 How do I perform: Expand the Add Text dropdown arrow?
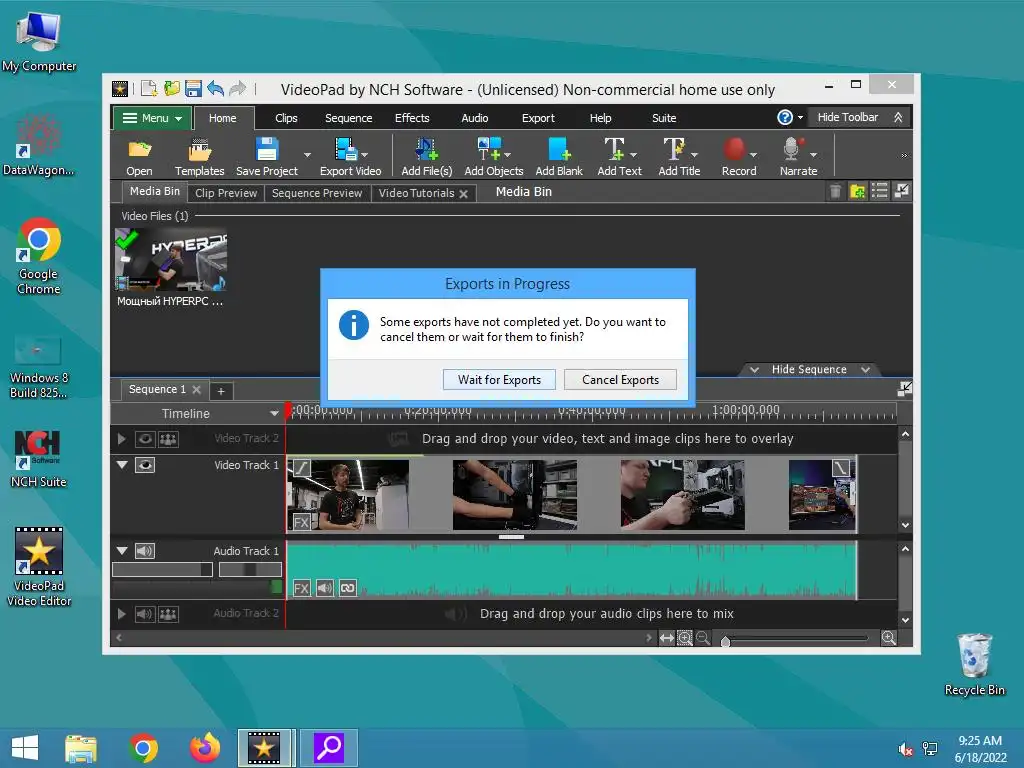pos(633,155)
